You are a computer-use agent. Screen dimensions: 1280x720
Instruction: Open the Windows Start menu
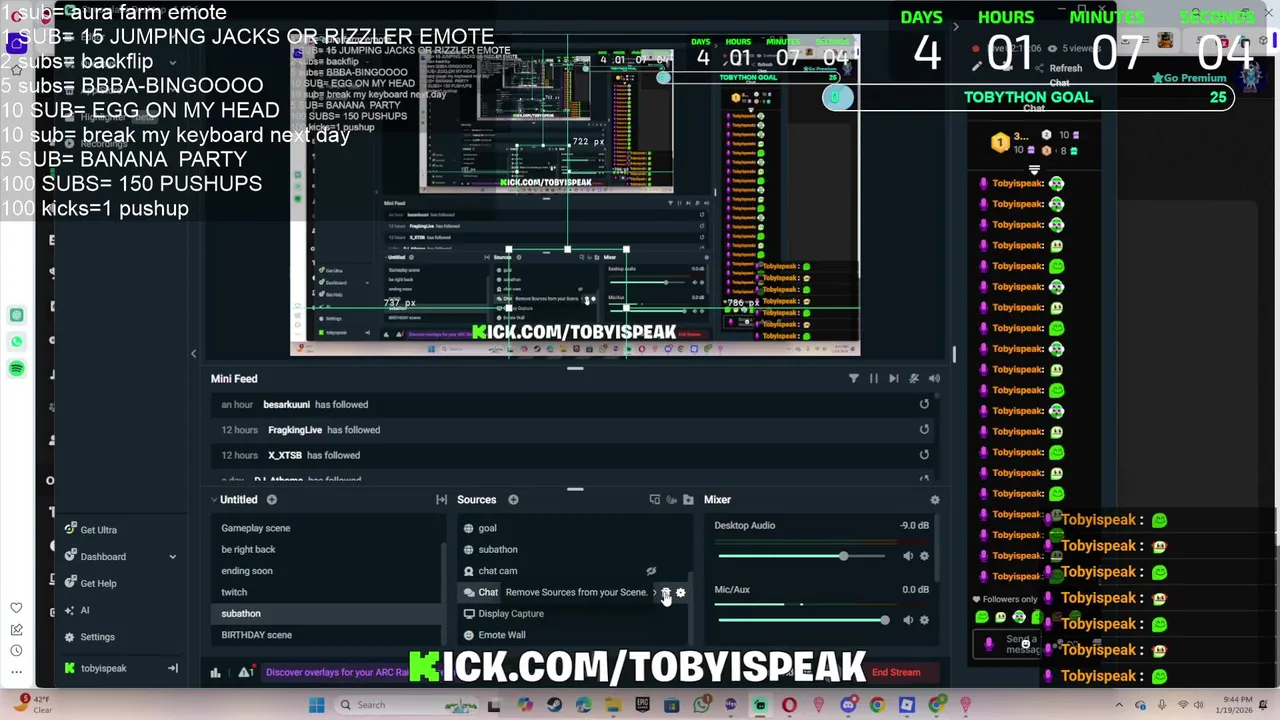[316, 705]
